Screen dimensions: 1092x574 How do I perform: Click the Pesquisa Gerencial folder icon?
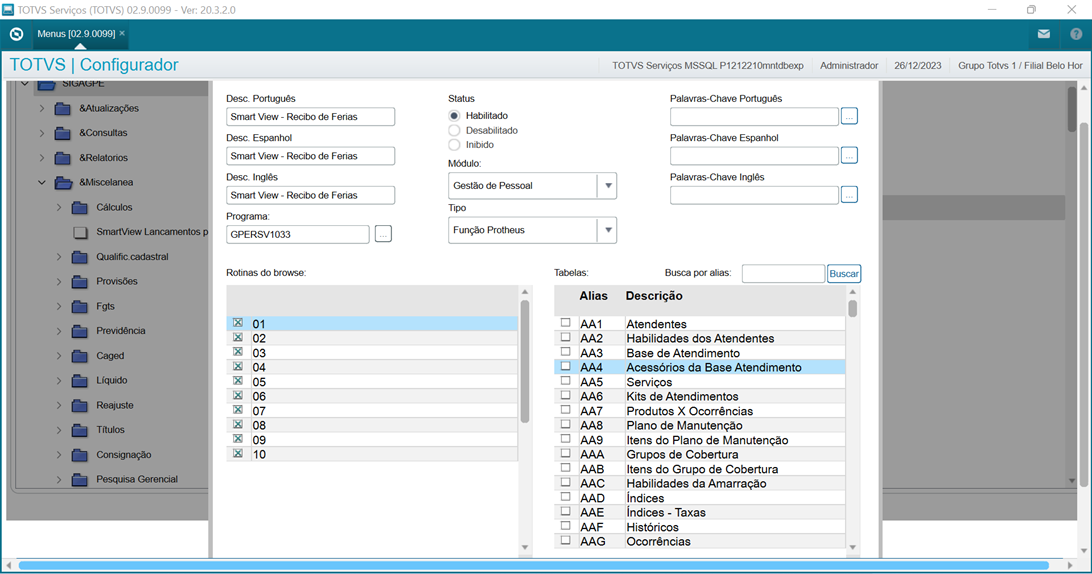pos(80,479)
